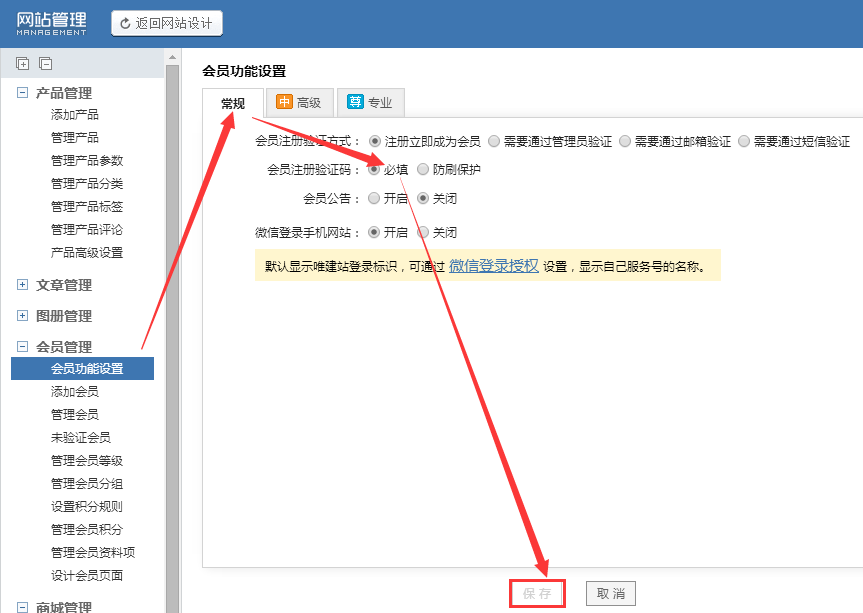Open 添加产品 in the sidebar
Viewport: 863px width, 613px height.
pos(75,114)
